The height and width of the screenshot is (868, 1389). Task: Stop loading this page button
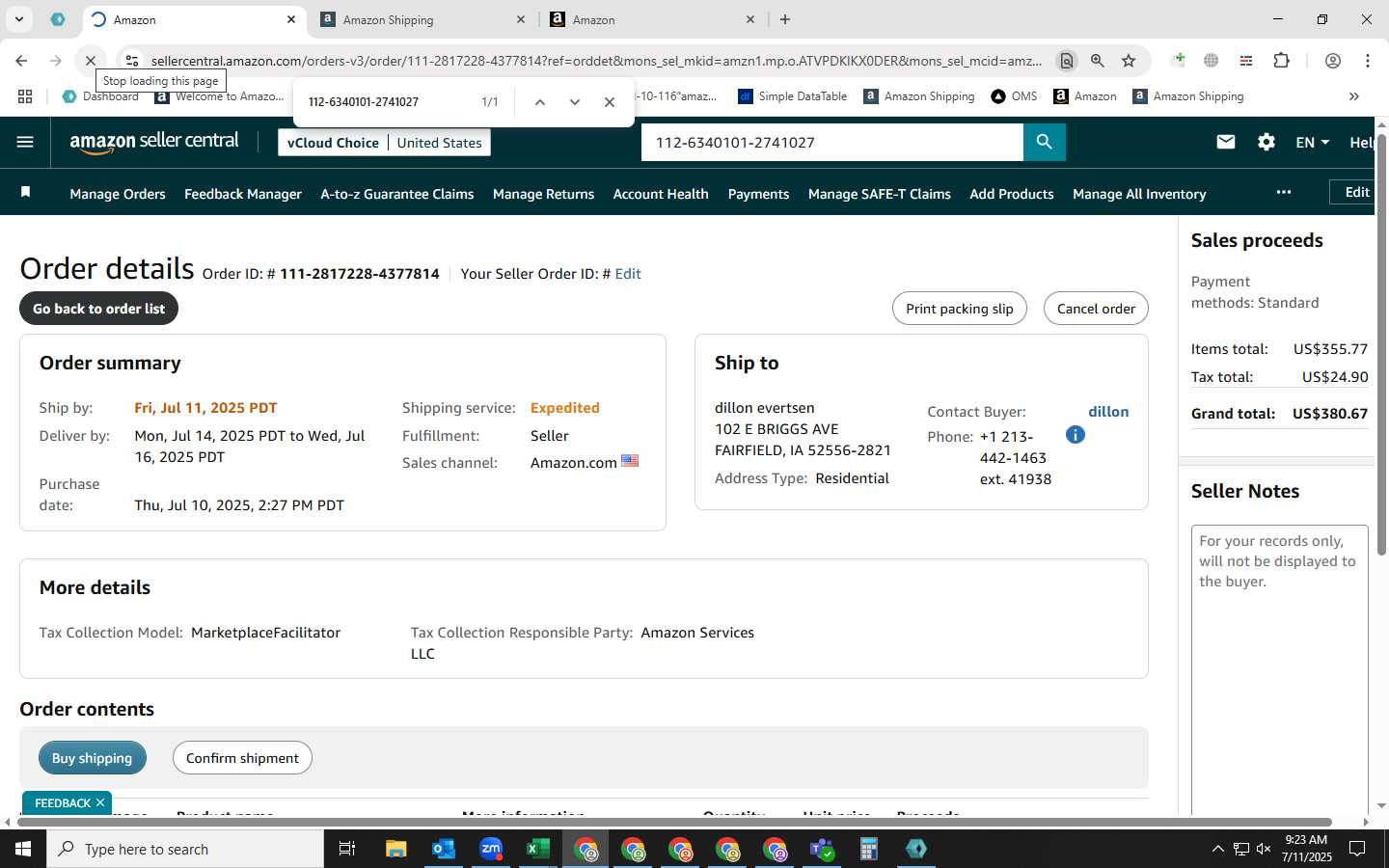(x=90, y=60)
